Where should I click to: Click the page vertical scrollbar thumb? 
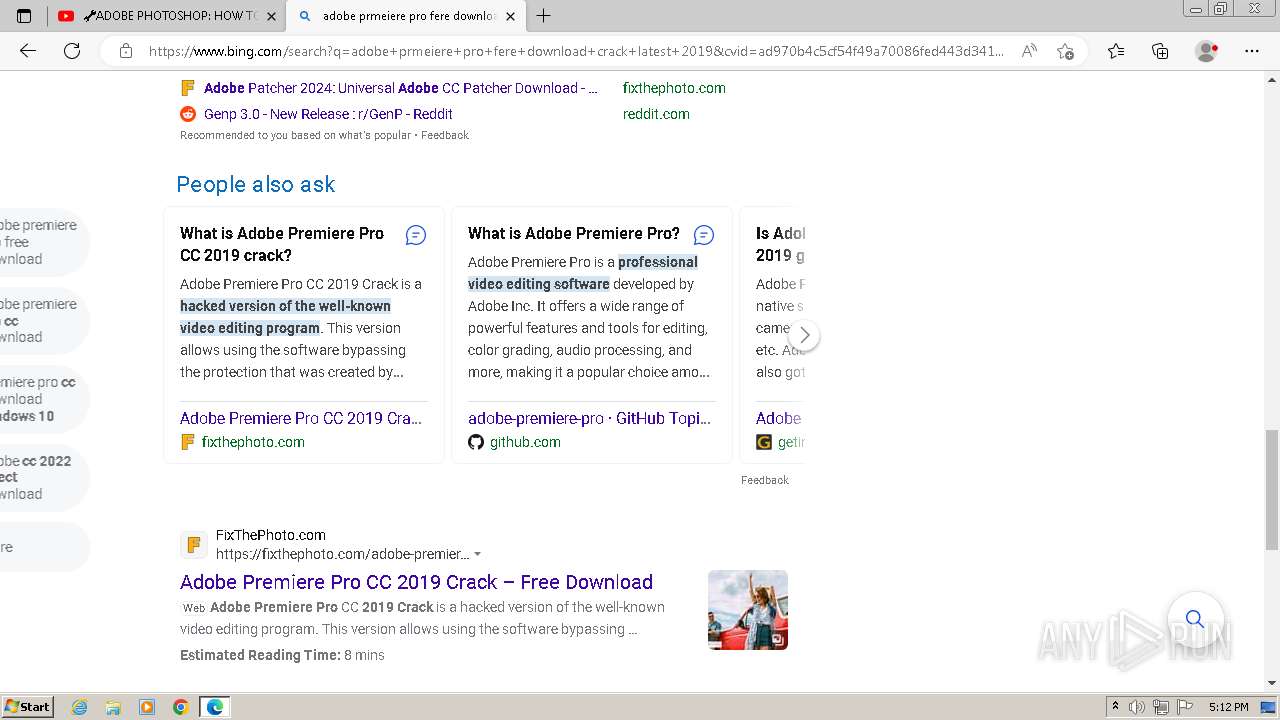click(1272, 490)
